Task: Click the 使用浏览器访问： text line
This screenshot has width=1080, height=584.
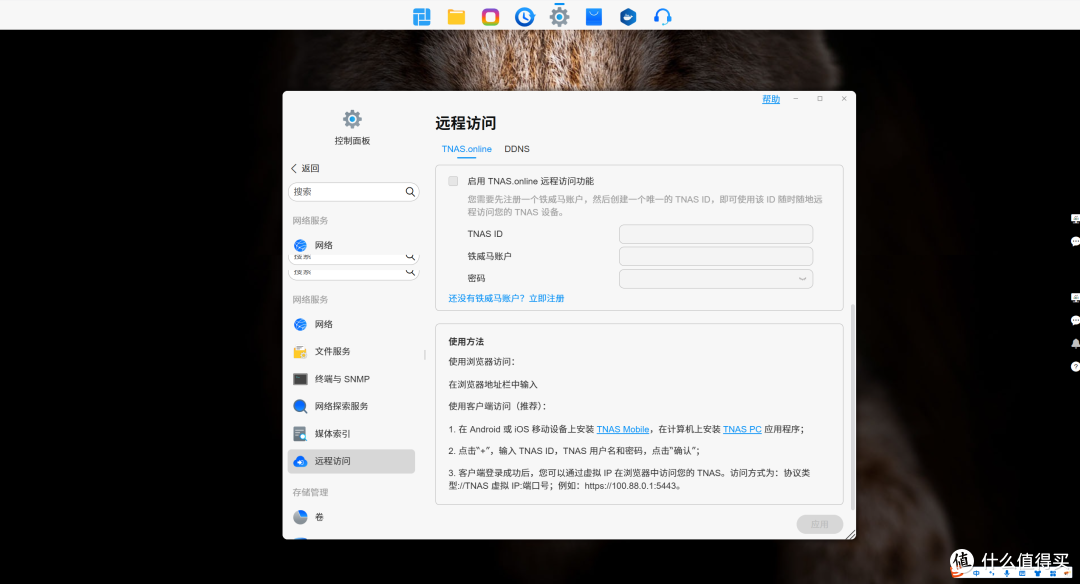Action: [x=481, y=362]
